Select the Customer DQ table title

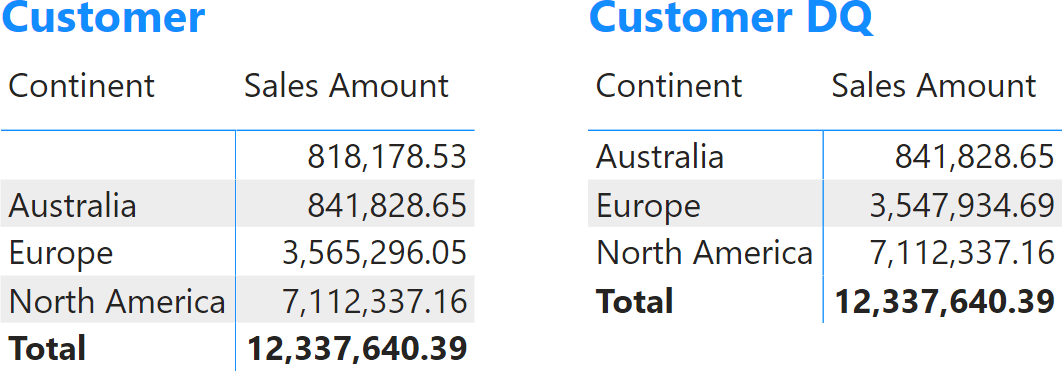[731, 17]
